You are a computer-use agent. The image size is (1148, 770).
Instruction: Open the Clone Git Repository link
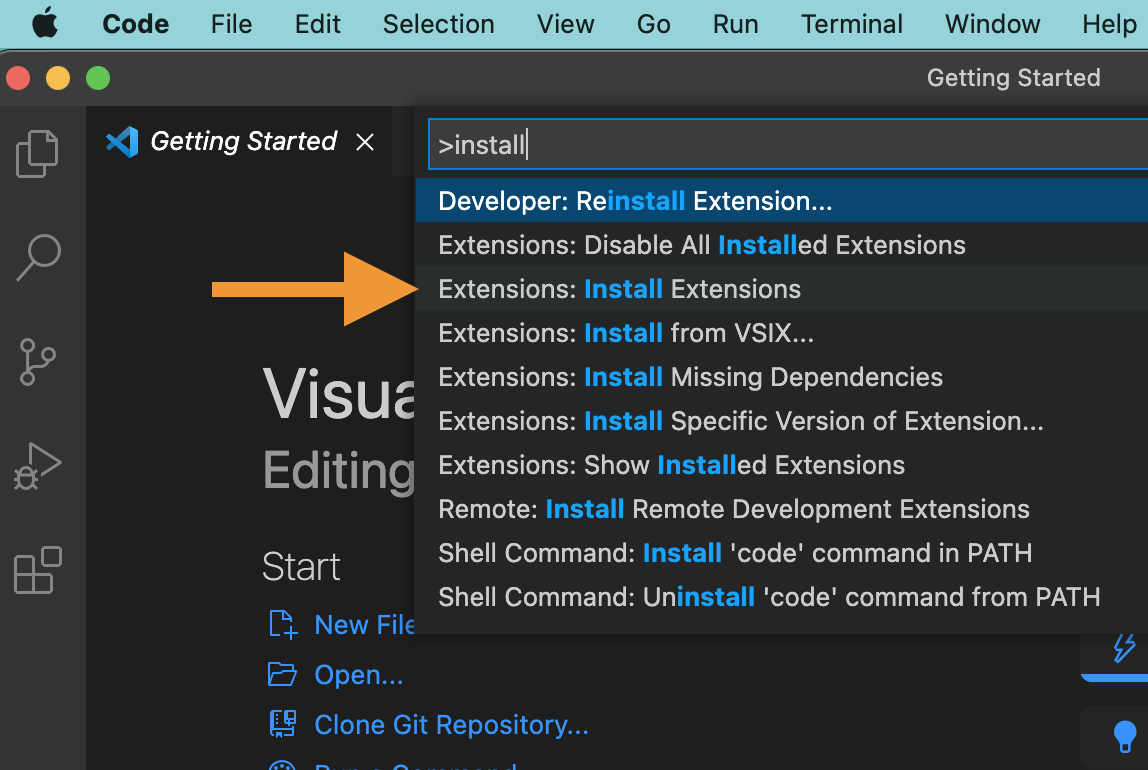click(452, 724)
